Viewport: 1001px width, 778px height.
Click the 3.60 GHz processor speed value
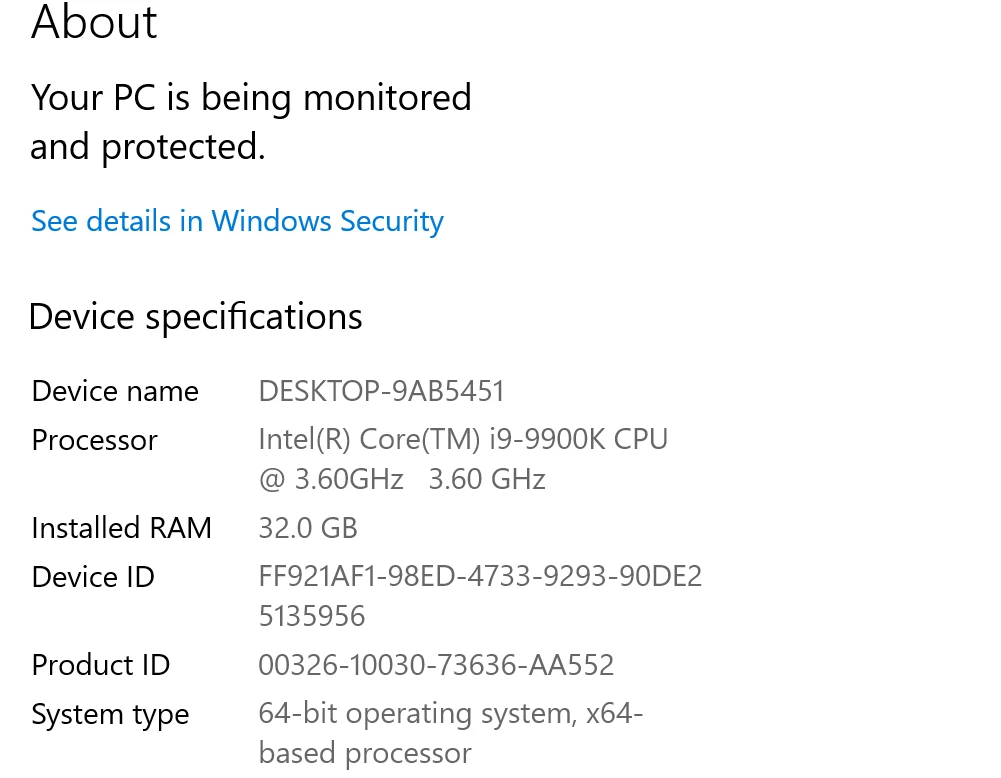486,479
